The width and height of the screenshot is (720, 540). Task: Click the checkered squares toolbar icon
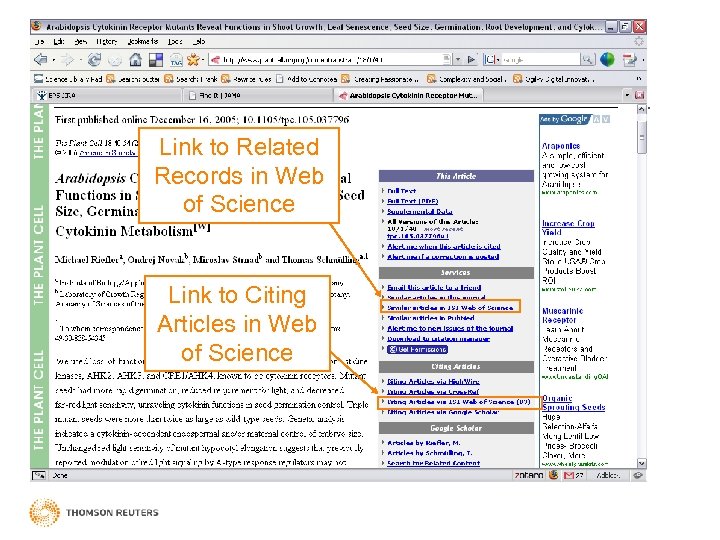click(x=156, y=60)
